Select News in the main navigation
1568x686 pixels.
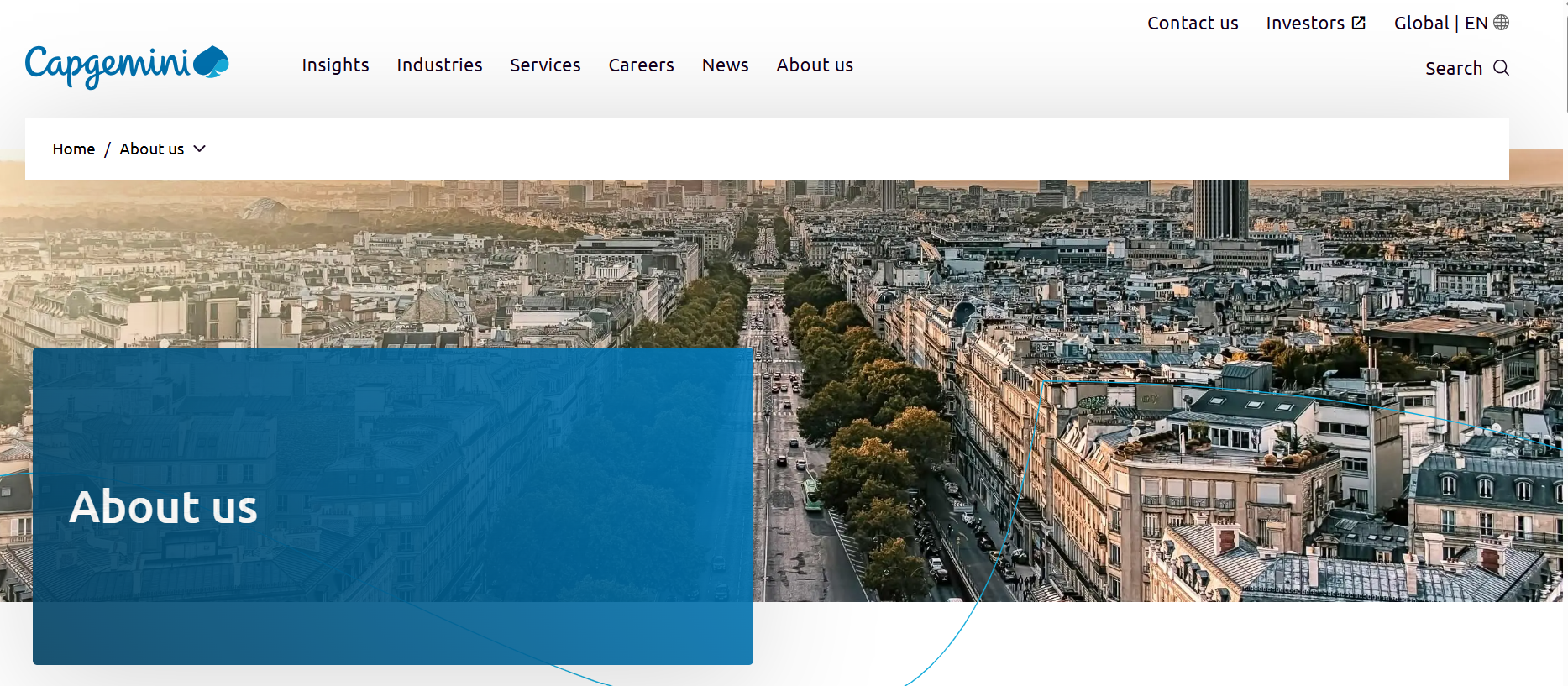point(725,65)
